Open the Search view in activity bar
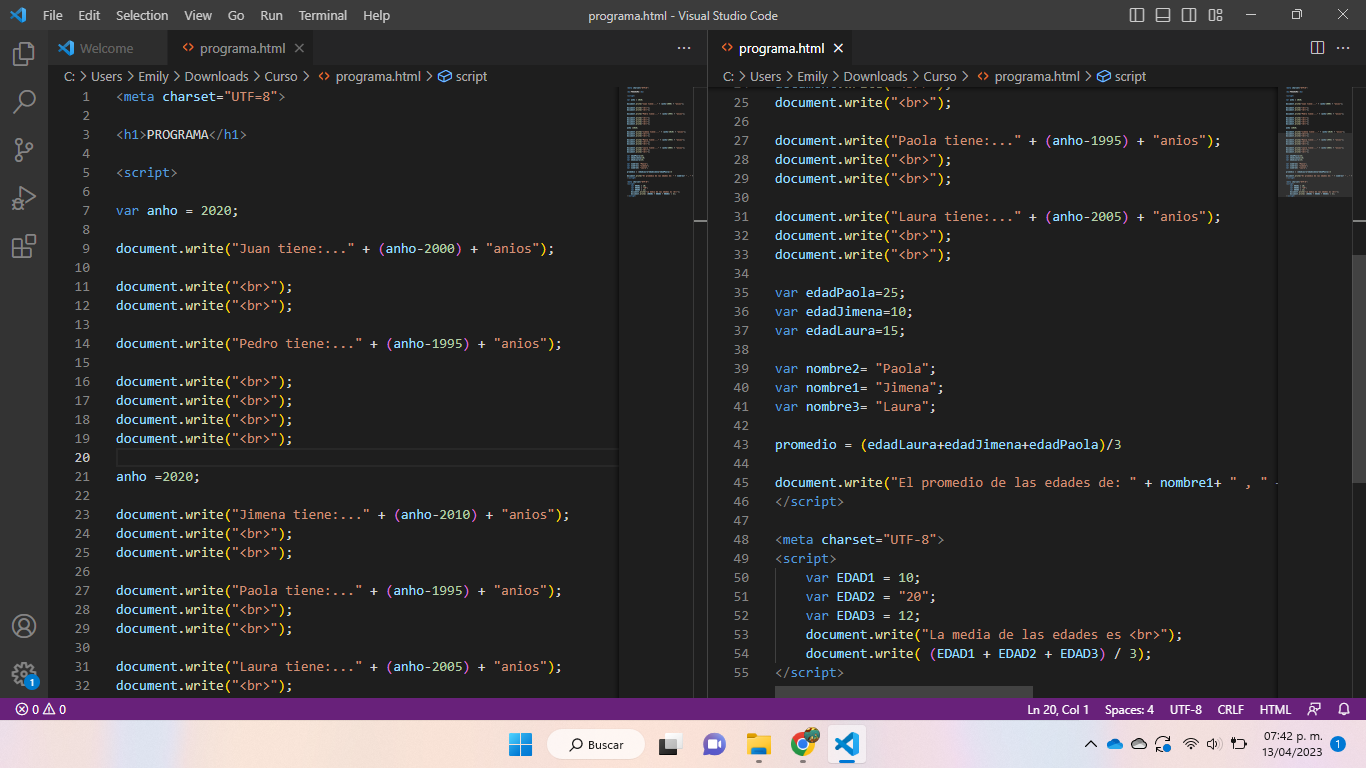The image size is (1366, 768). coord(24,102)
